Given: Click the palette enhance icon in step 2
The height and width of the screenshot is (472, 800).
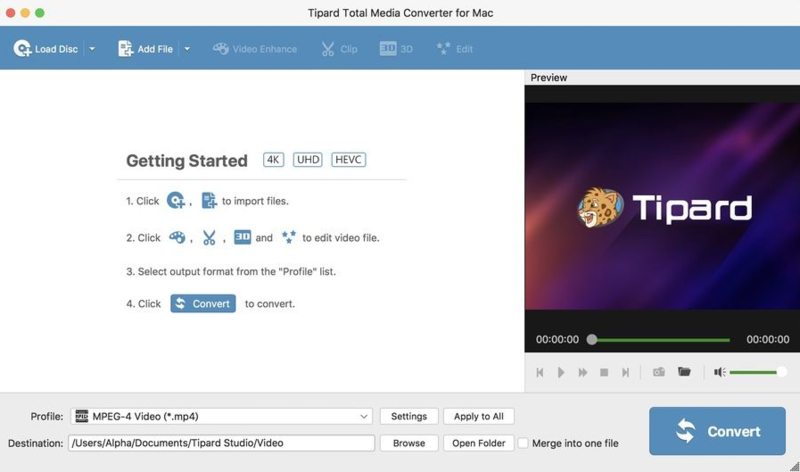Looking at the screenshot, I should [177, 237].
